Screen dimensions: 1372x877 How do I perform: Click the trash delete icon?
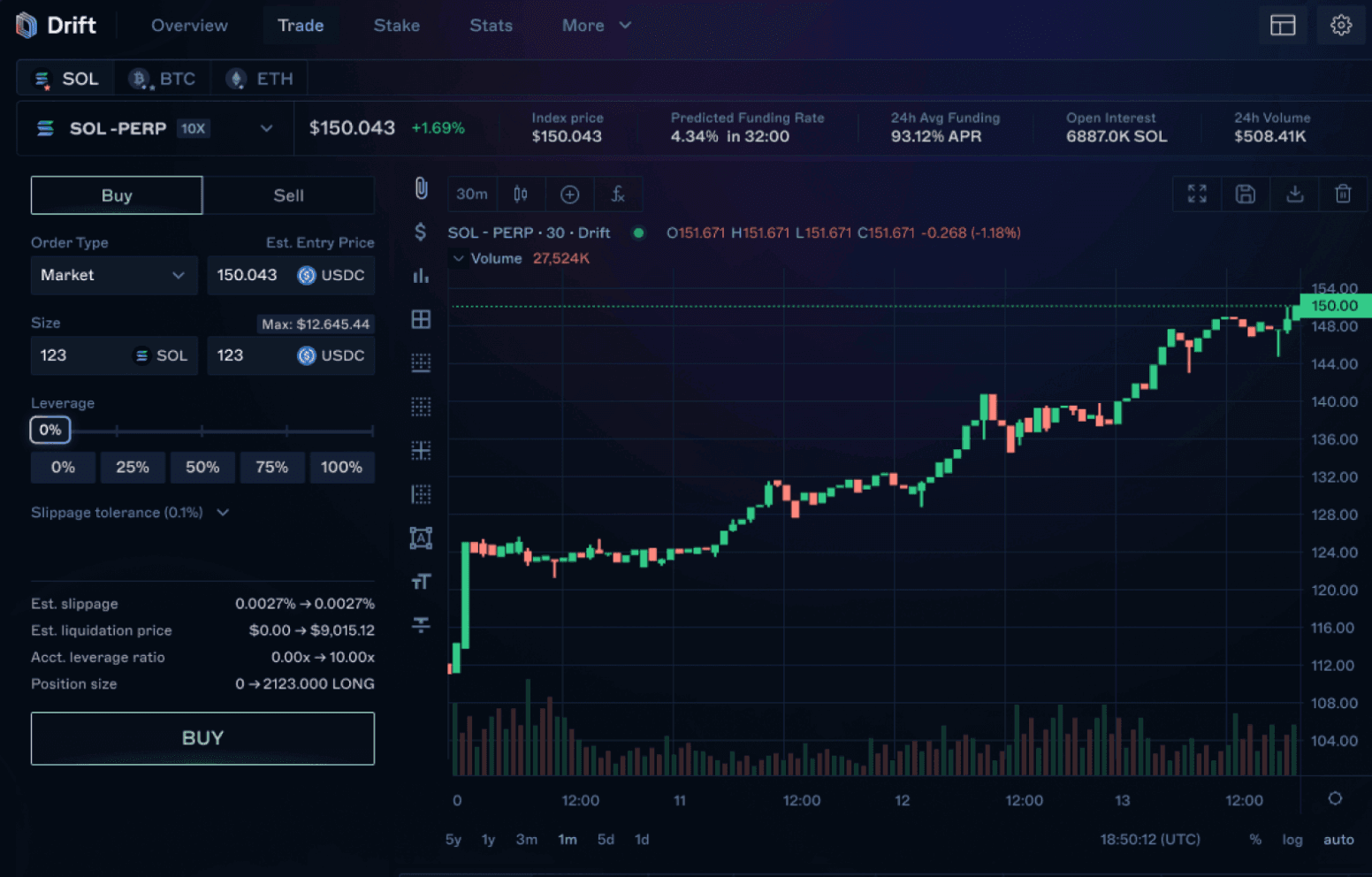[x=1343, y=194]
